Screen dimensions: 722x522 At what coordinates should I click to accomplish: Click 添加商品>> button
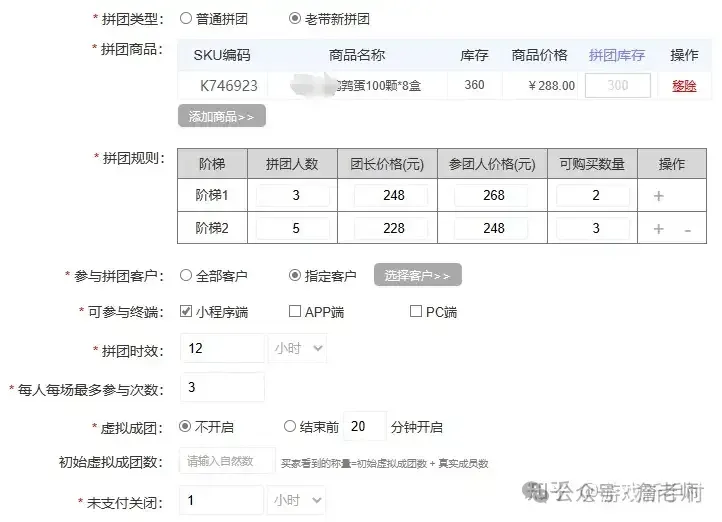pos(221,116)
